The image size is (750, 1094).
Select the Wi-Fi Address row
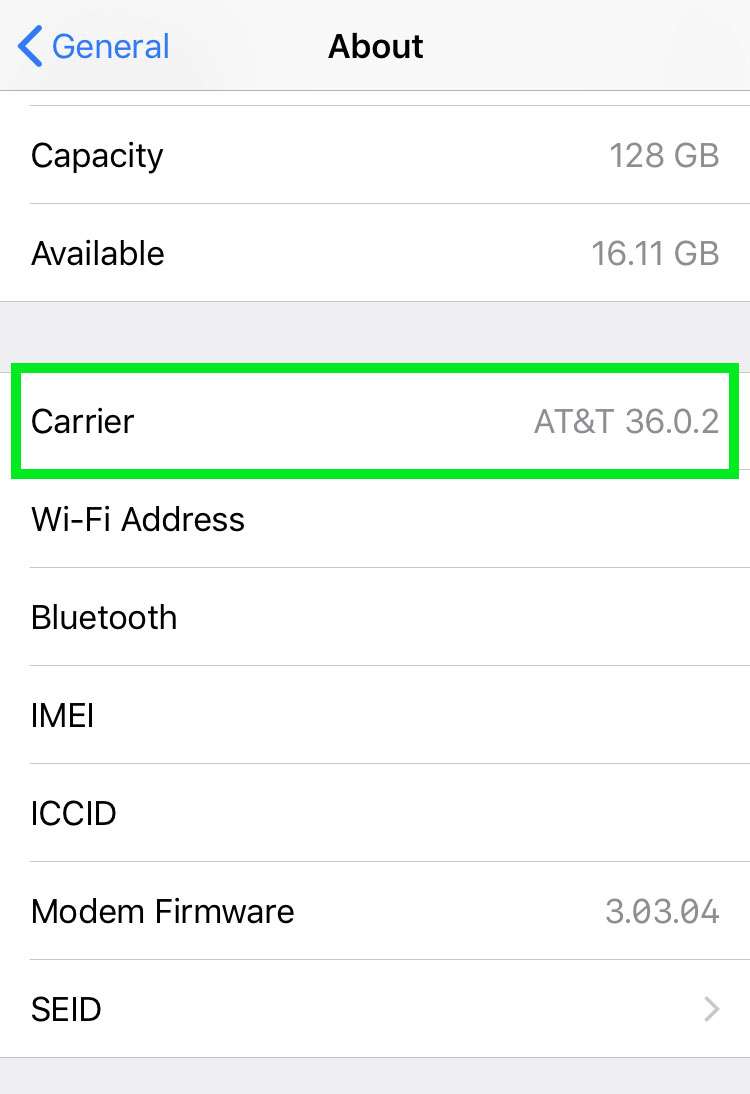pos(375,519)
